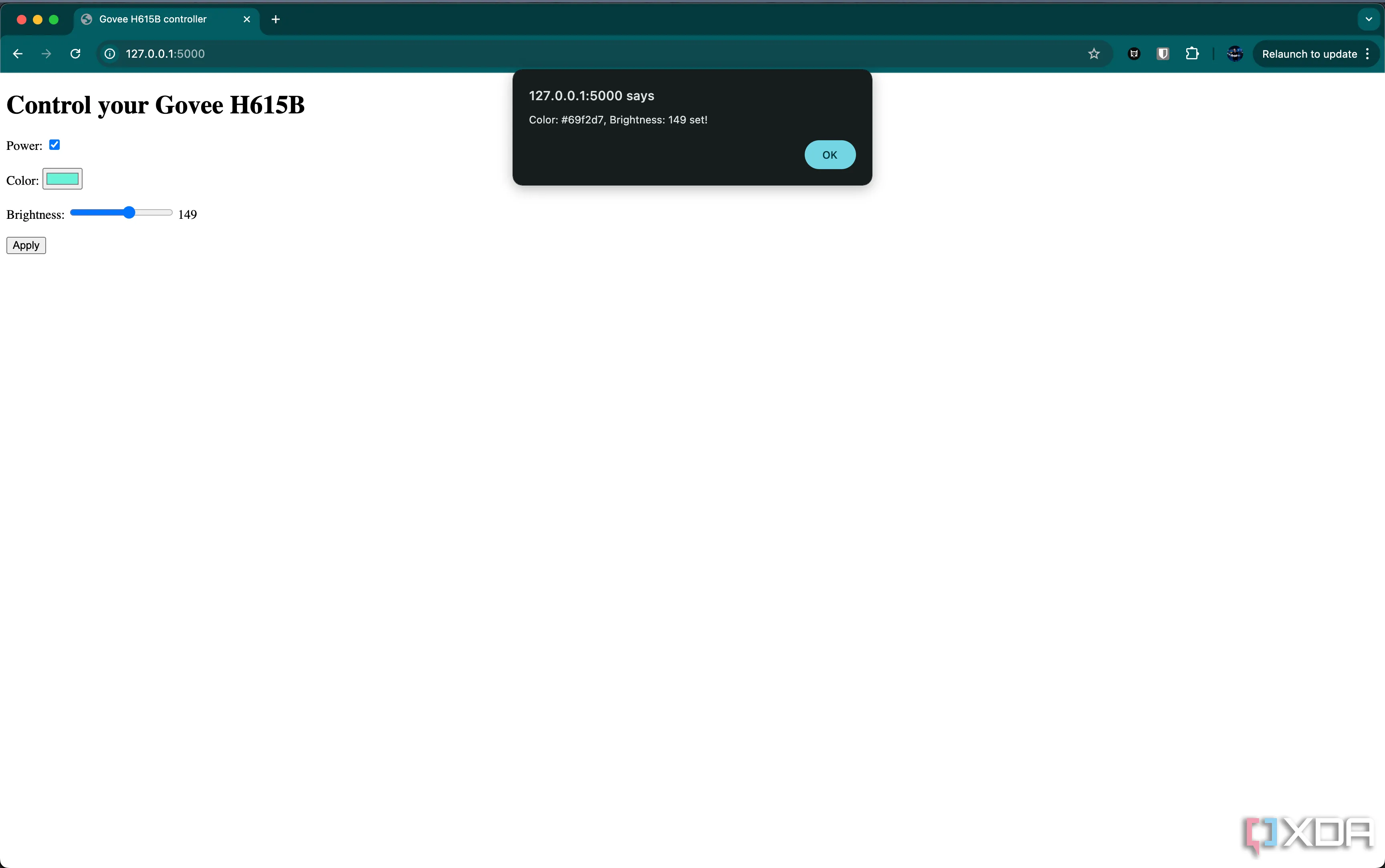Click the '127.0.0.1:5000 says' dialog title
The image size is (1385, 868).
591,96
